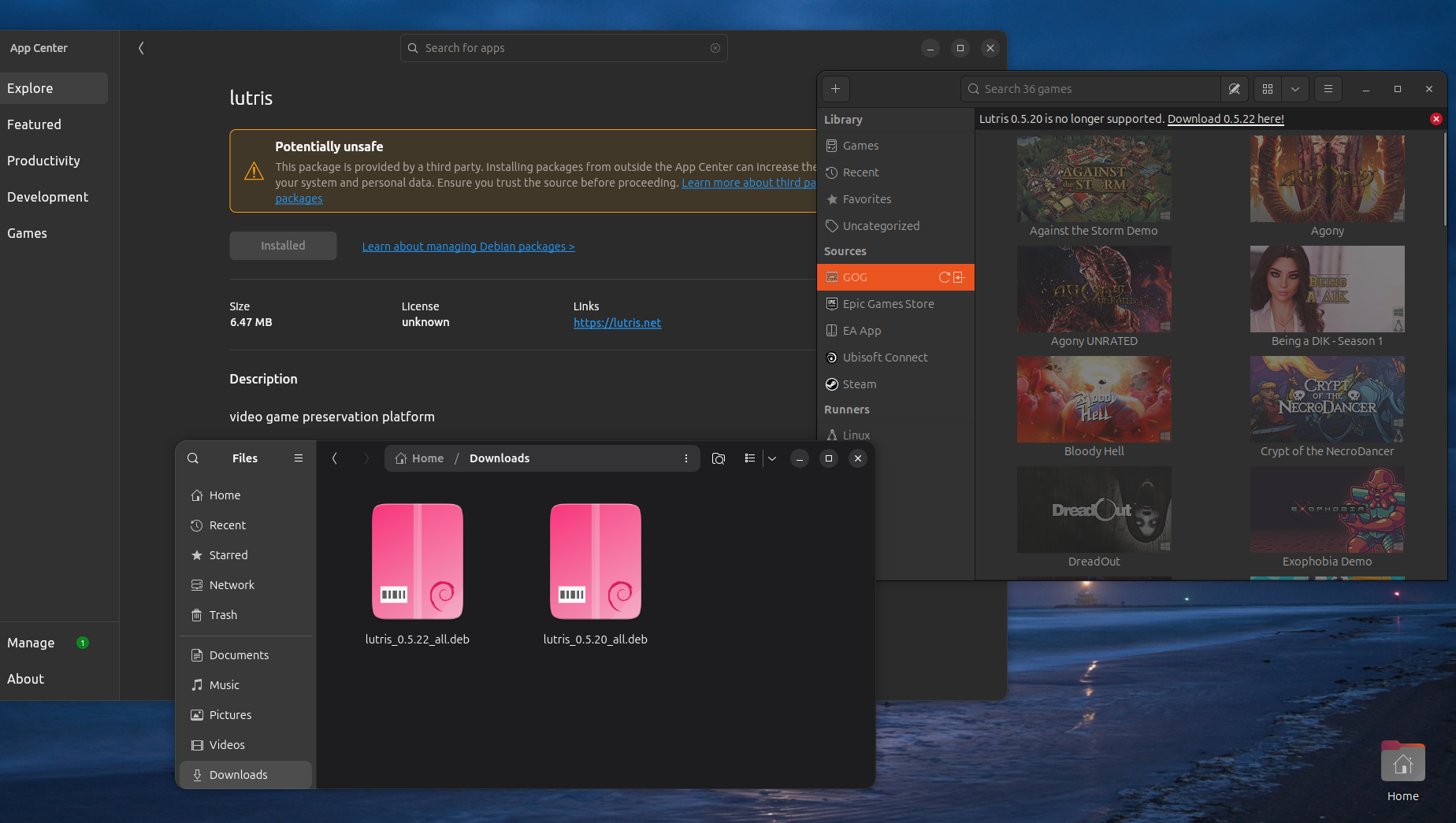Open the 'Download 0.5.22 here!' link
This screenshot has height=823, width=1456.
tap(1226, 119)
